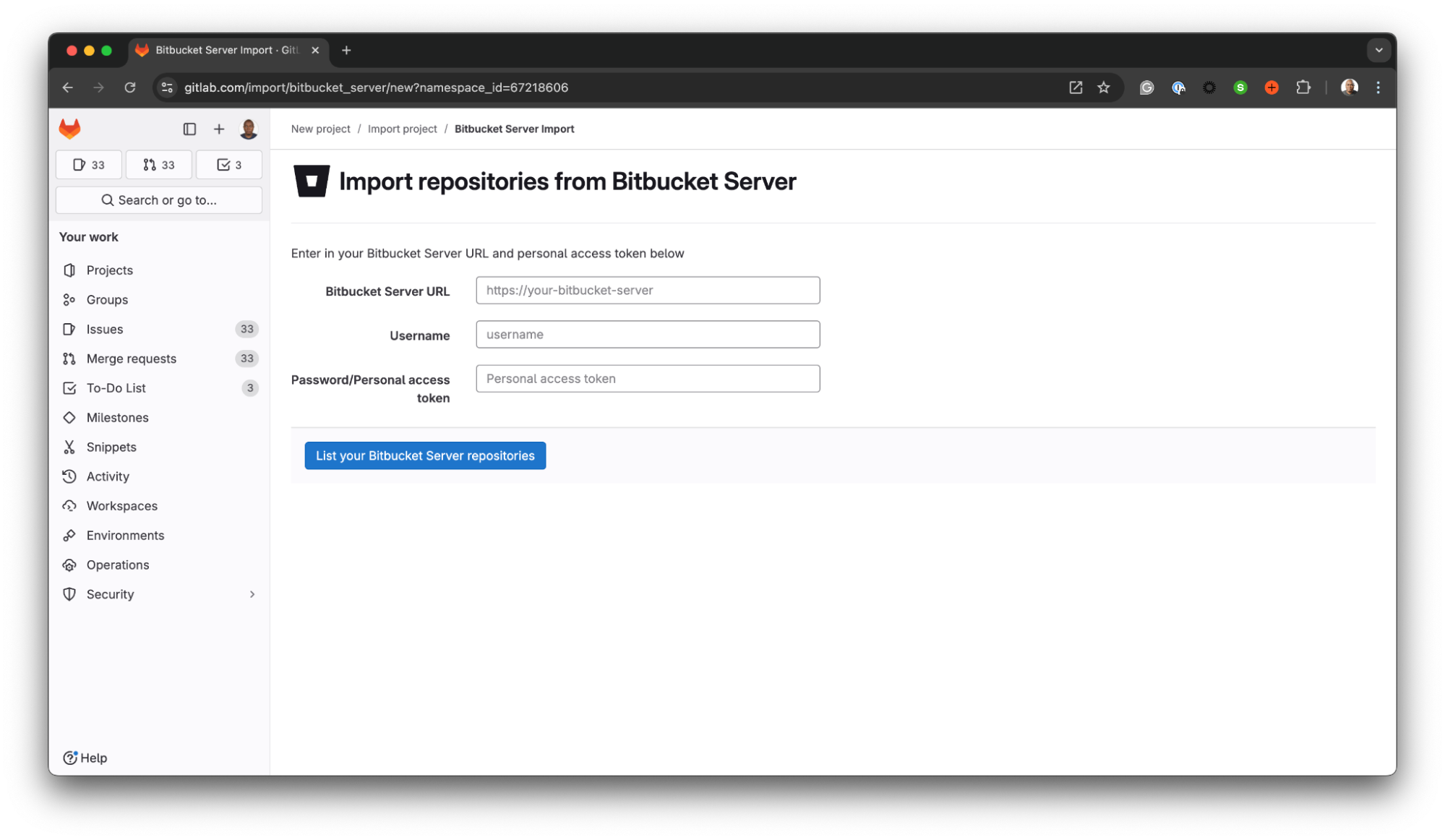Viewport: 1445px width, 840px height.
Task: Open assigned issues counter showing 33
Action: (x=89, y=165)
